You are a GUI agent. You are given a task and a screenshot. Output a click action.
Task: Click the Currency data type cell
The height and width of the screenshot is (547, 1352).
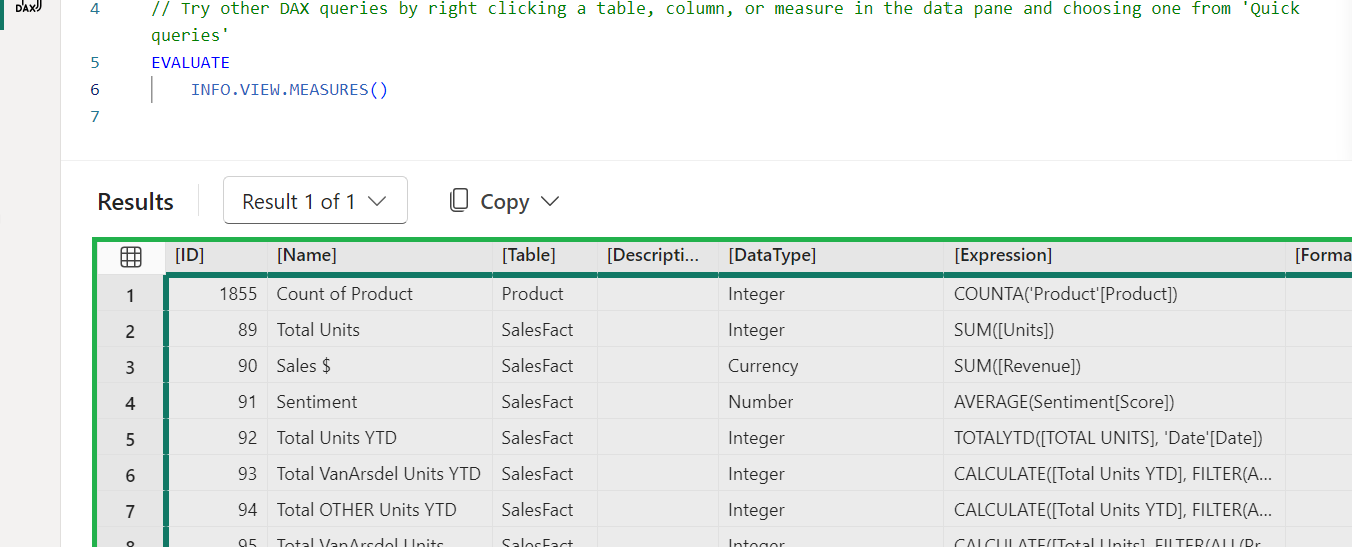[763, 366]
